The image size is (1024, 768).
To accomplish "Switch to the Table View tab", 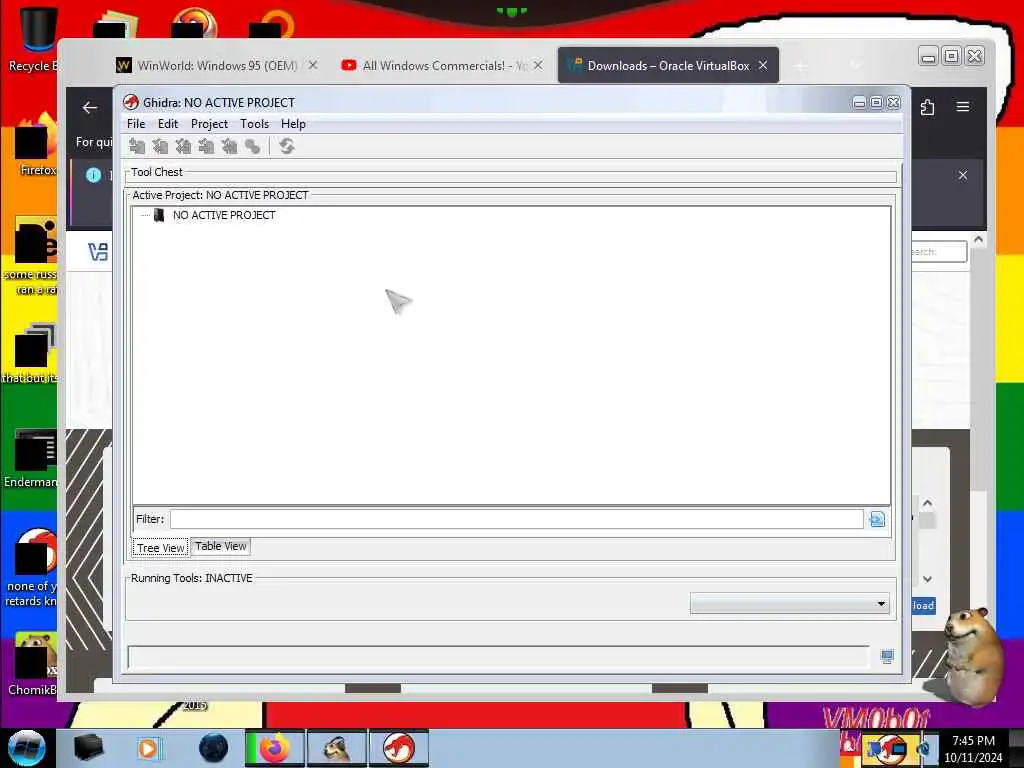I will pos(221,547).
